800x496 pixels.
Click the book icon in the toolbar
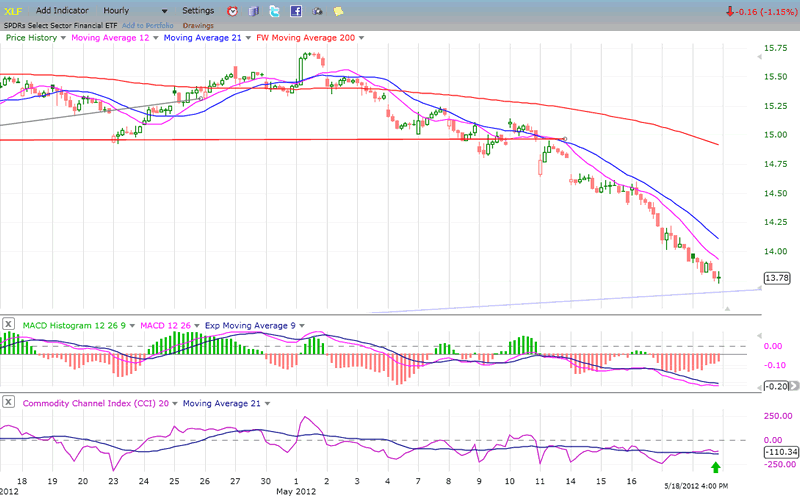click(x=253, y=11)
